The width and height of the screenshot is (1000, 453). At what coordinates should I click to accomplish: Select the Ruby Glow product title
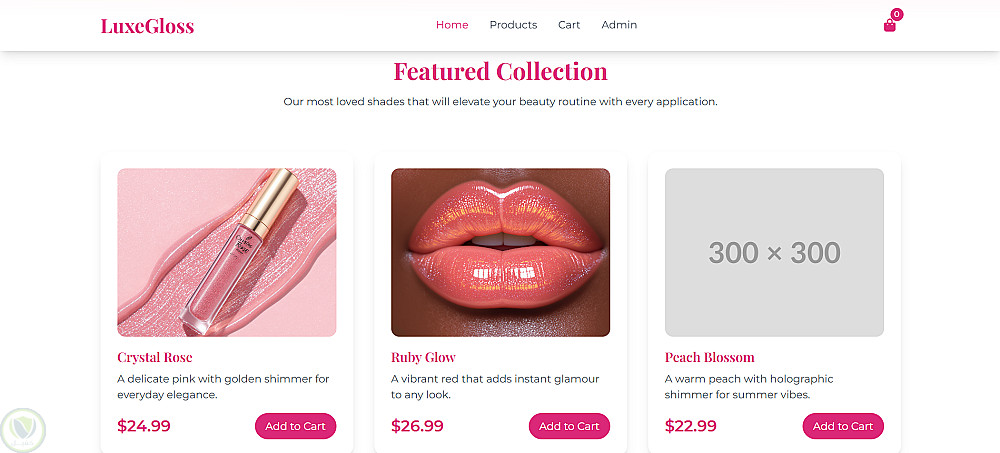423,357
